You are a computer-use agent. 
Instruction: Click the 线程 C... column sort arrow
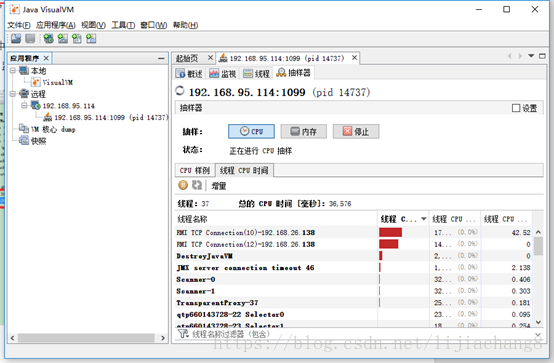pos(423,219)
